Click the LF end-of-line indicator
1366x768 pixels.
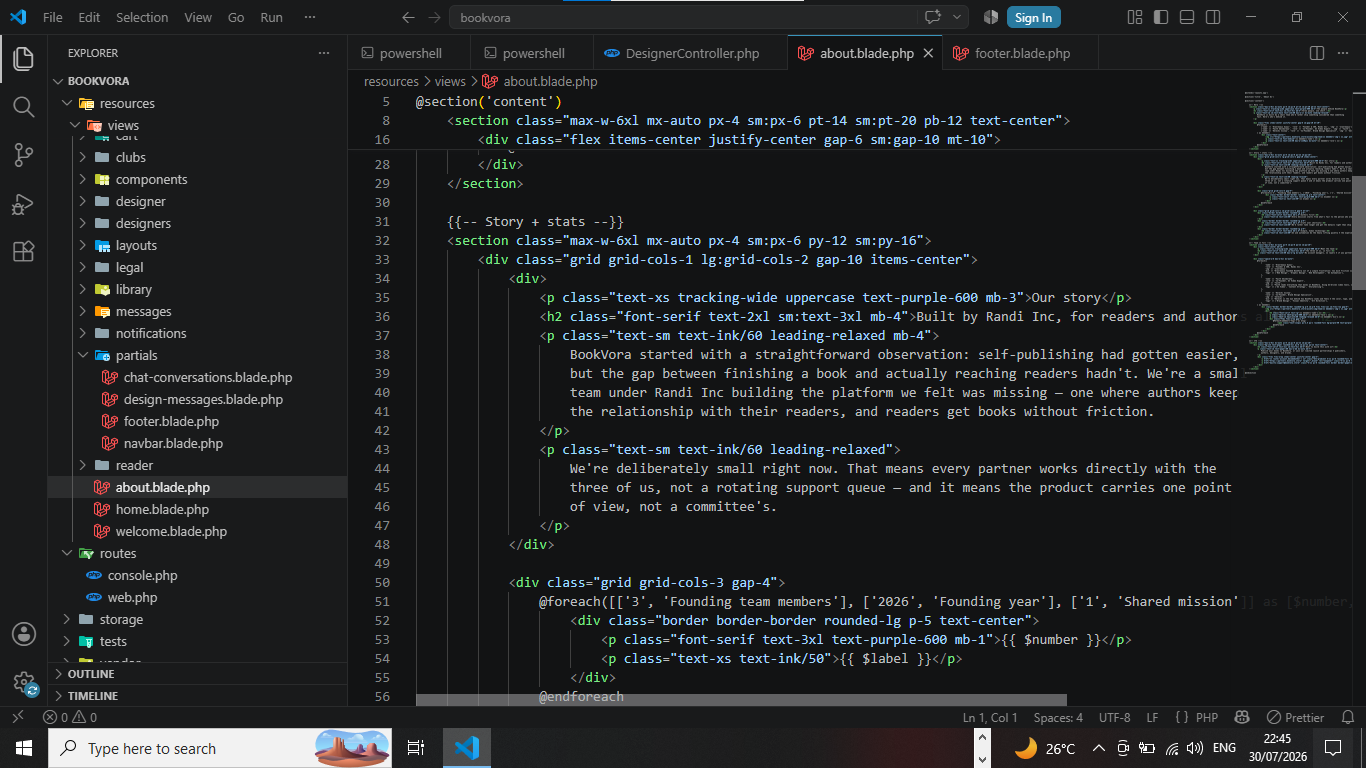pos(1152,717)
